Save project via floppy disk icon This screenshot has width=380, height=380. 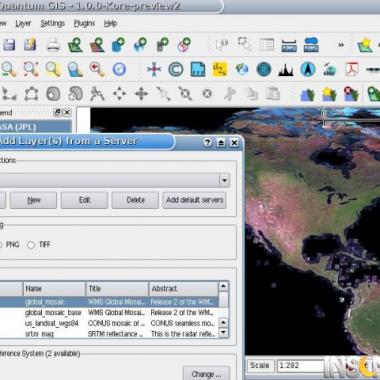click(9, 44)
